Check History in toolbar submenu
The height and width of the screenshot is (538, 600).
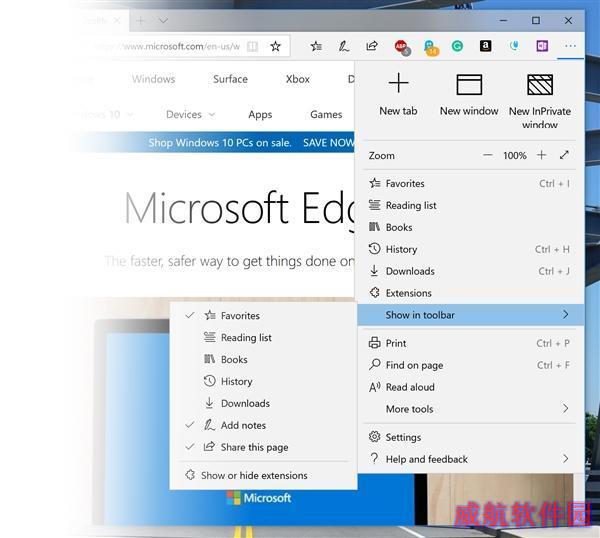pos(263,381)
